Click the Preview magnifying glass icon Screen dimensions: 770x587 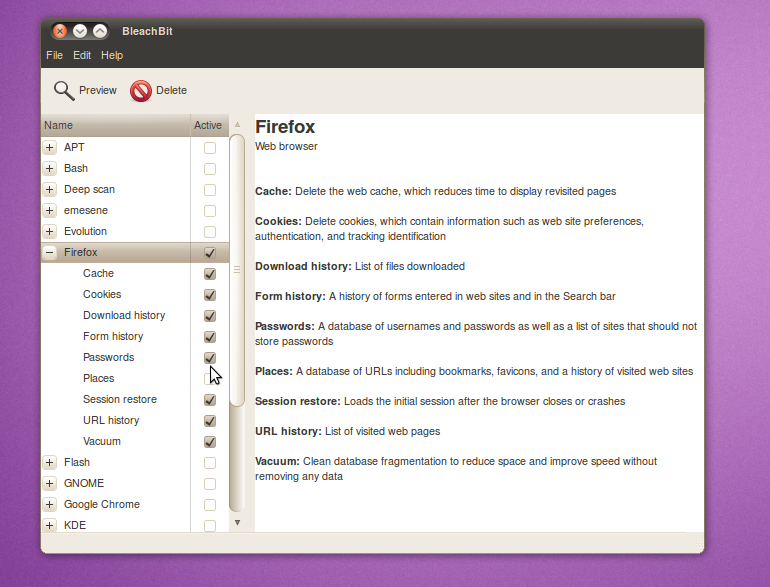click(x=64, y=91)
